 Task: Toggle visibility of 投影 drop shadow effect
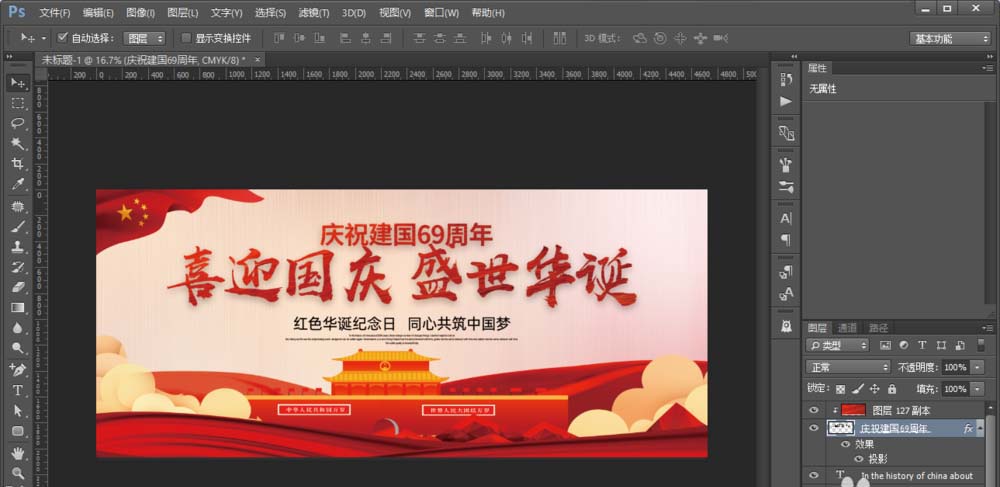click(858, 458)
